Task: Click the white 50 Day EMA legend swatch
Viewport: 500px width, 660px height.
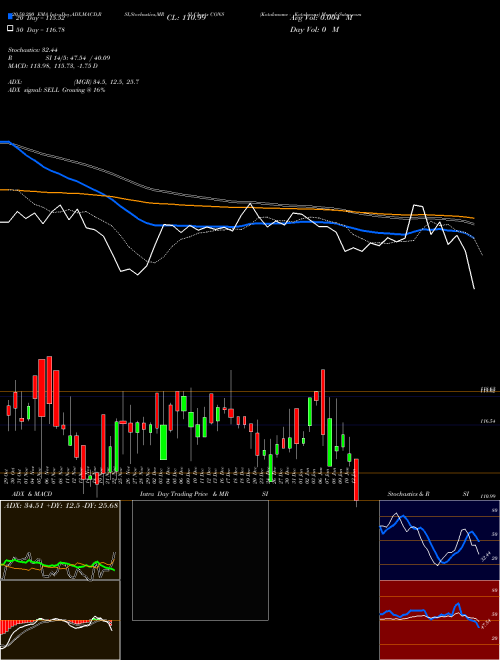Action: click(x=10, y=29)
